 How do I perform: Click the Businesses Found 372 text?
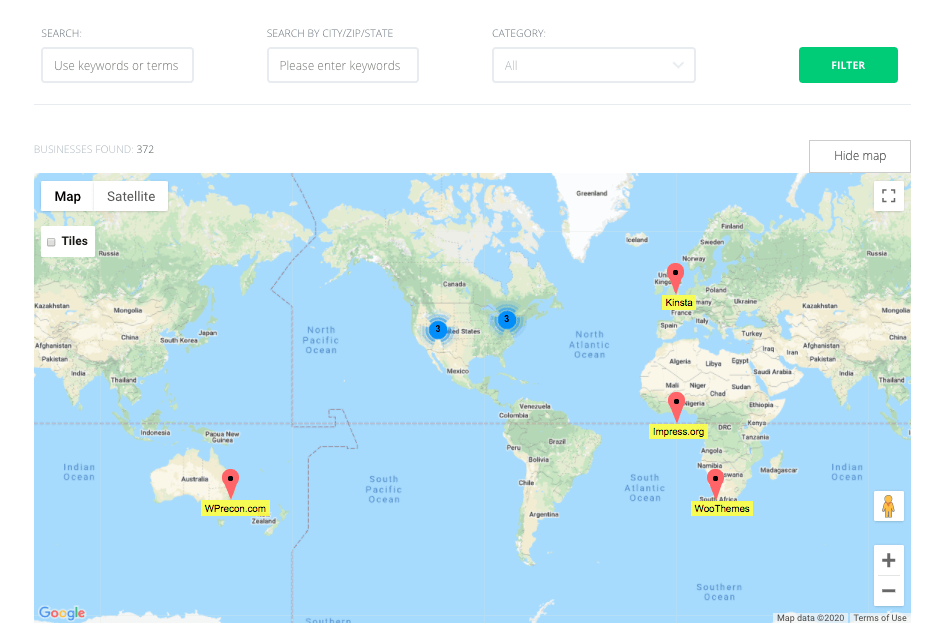point(94,149)
